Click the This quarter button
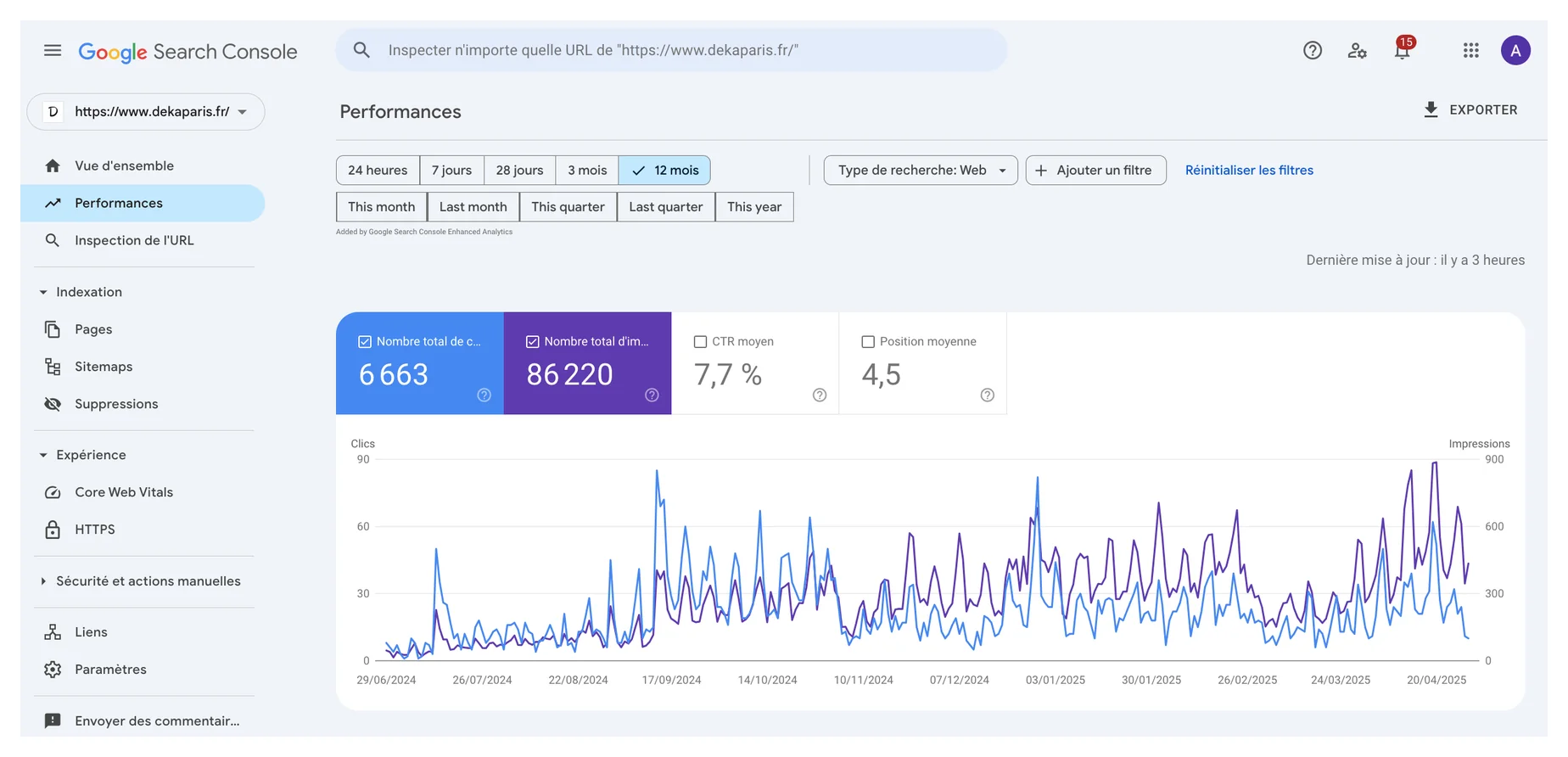Viewport: 1568px width, 757px height. (568, 207)
